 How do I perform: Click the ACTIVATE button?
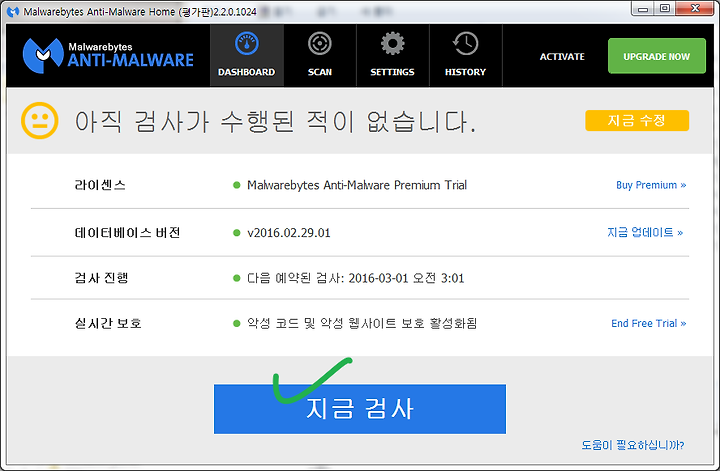pos(562,56)
